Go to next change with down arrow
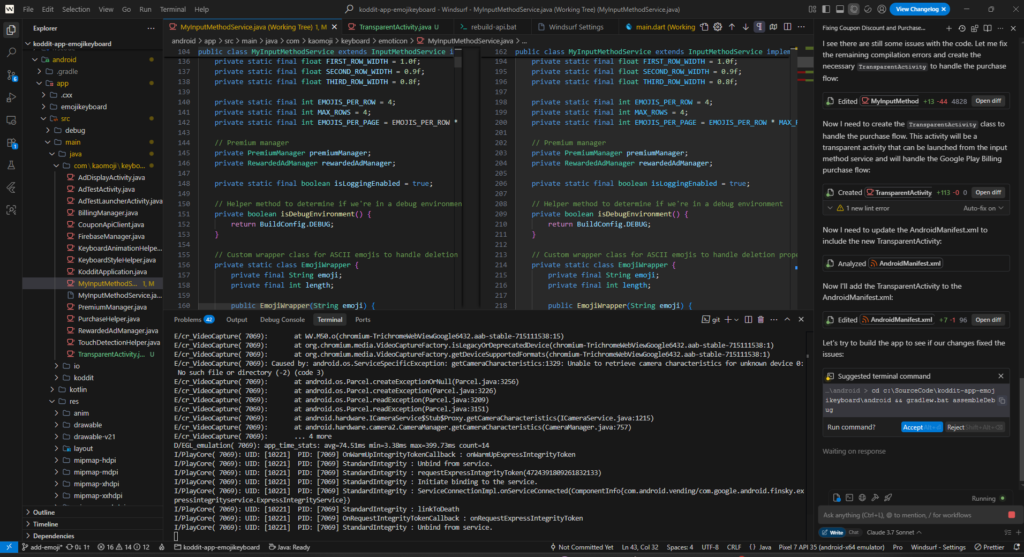 click(x=745, y=27)
